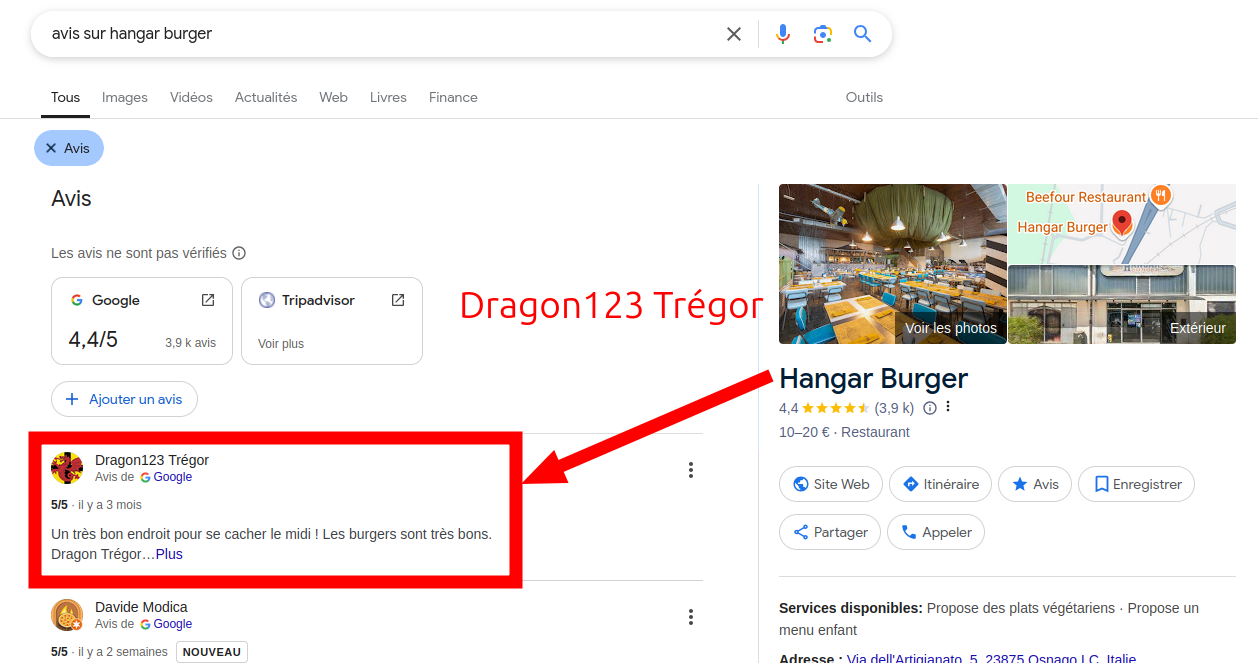Open info icon beside Hangar Burger rating
Viewport: 1258px width, 663px height.
click(930, 408)
